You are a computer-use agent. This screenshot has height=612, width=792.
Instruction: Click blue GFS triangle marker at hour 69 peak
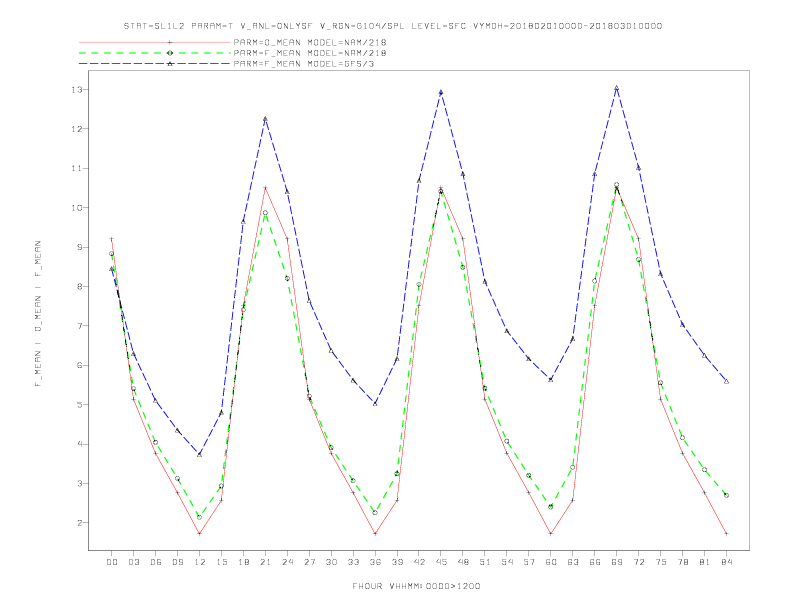(616, 88)
